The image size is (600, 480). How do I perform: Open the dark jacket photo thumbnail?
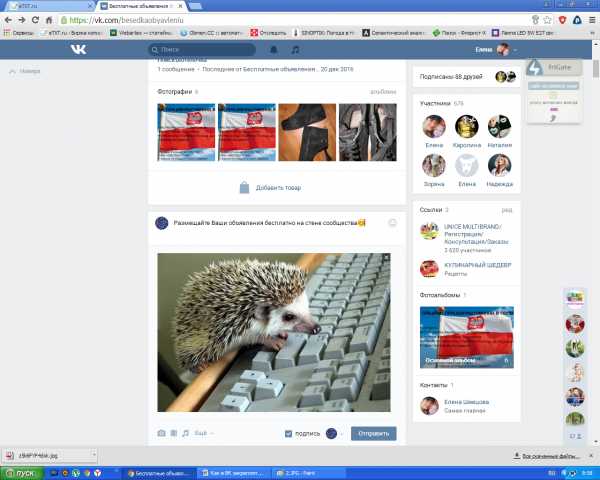(x=368, y=132)
